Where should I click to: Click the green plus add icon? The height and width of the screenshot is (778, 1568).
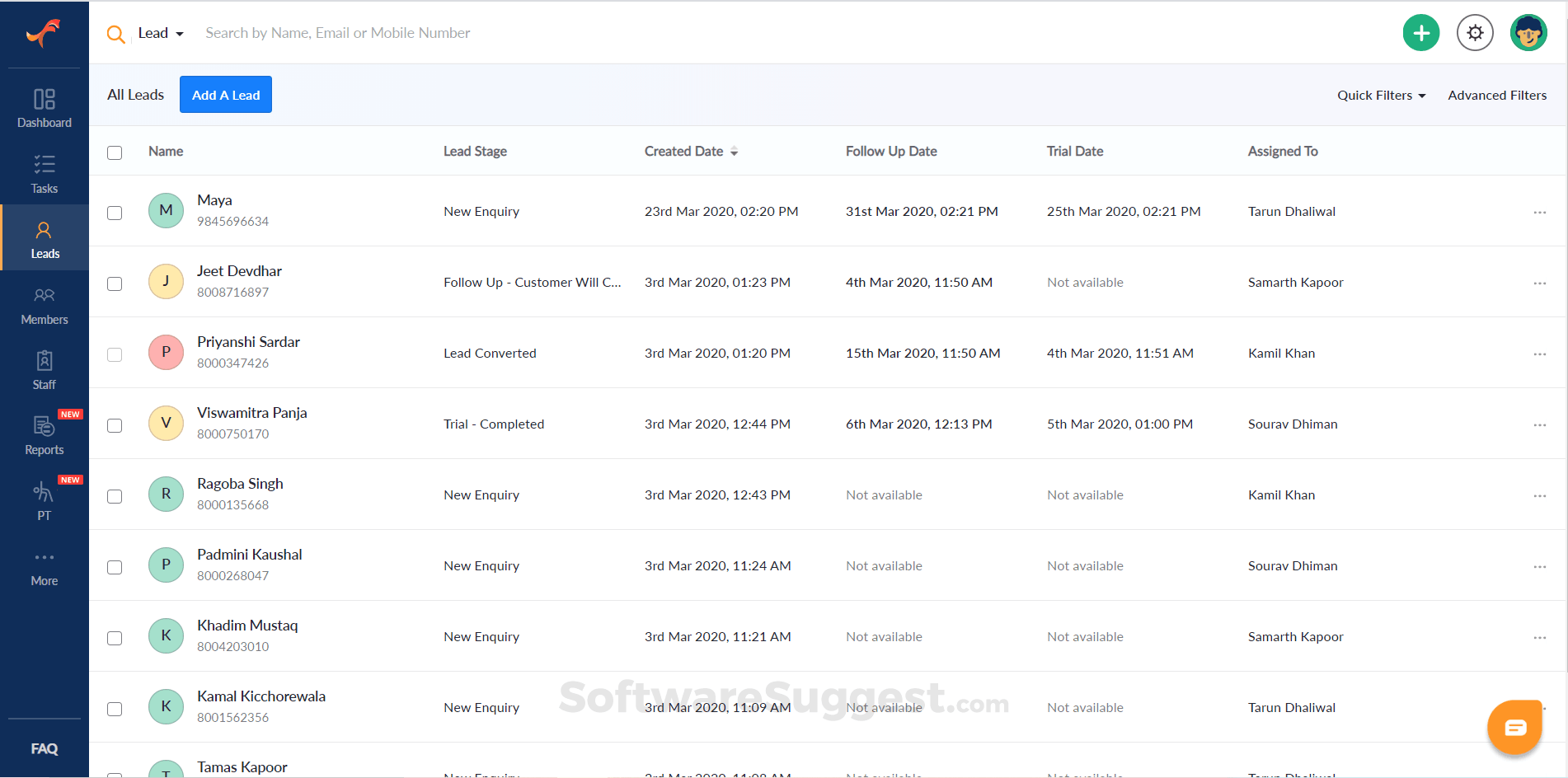coord(1420,33)
